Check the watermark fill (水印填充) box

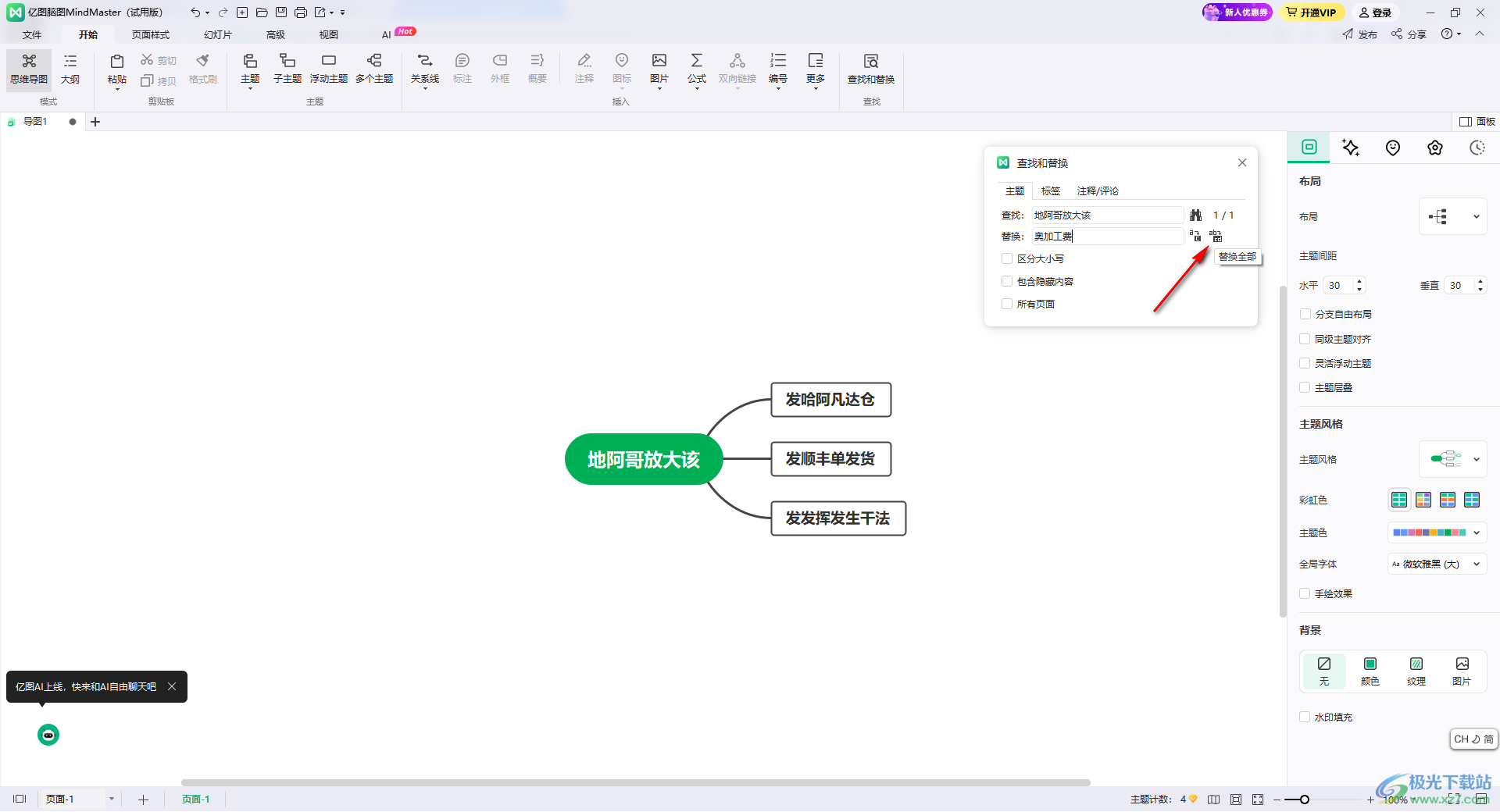(x=1305, y=717)
